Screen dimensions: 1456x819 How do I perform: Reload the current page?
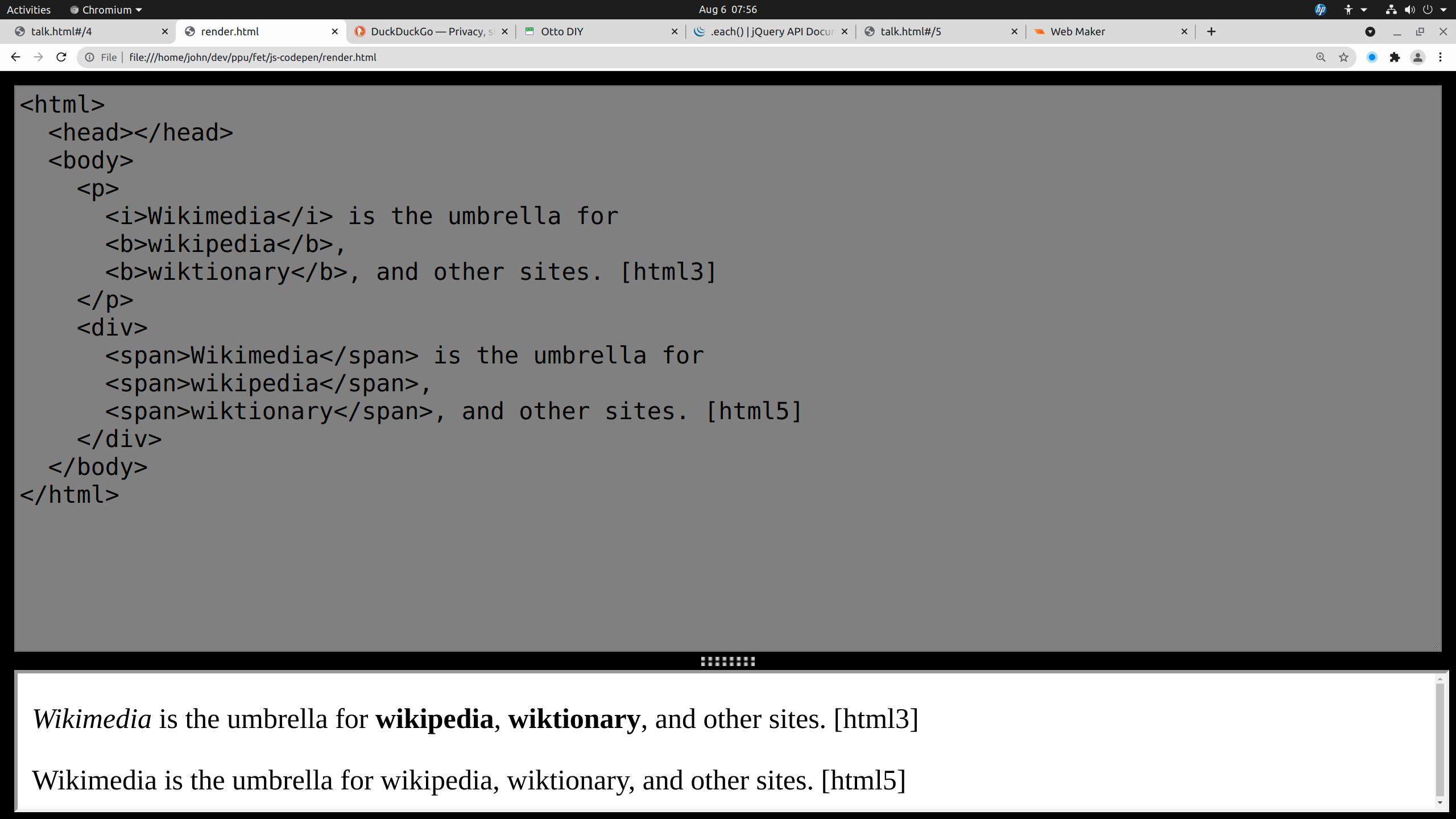(61, 57)
